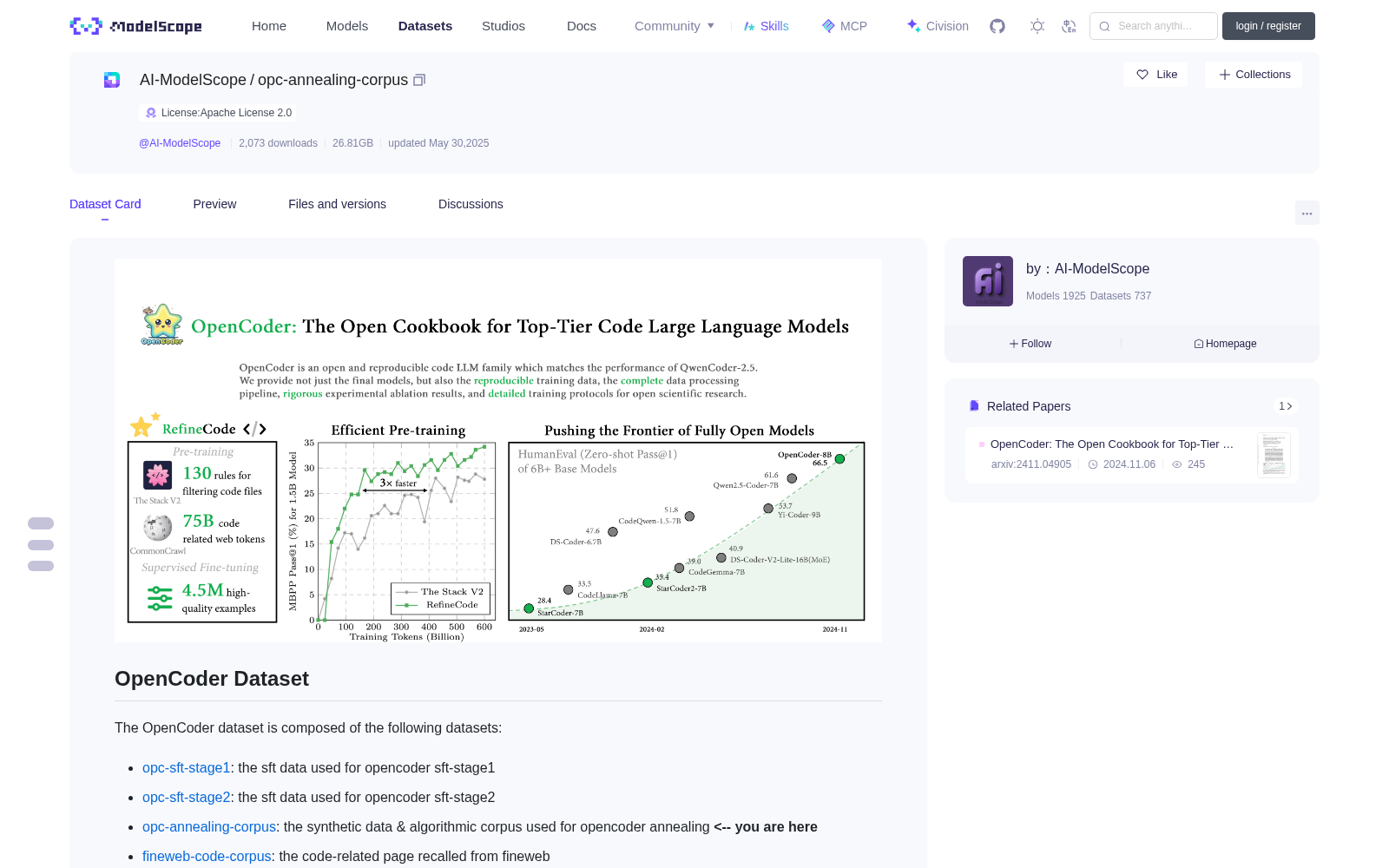Open the Preview tab
Viewport: 1389px width, 868px height.
(214, 204)
